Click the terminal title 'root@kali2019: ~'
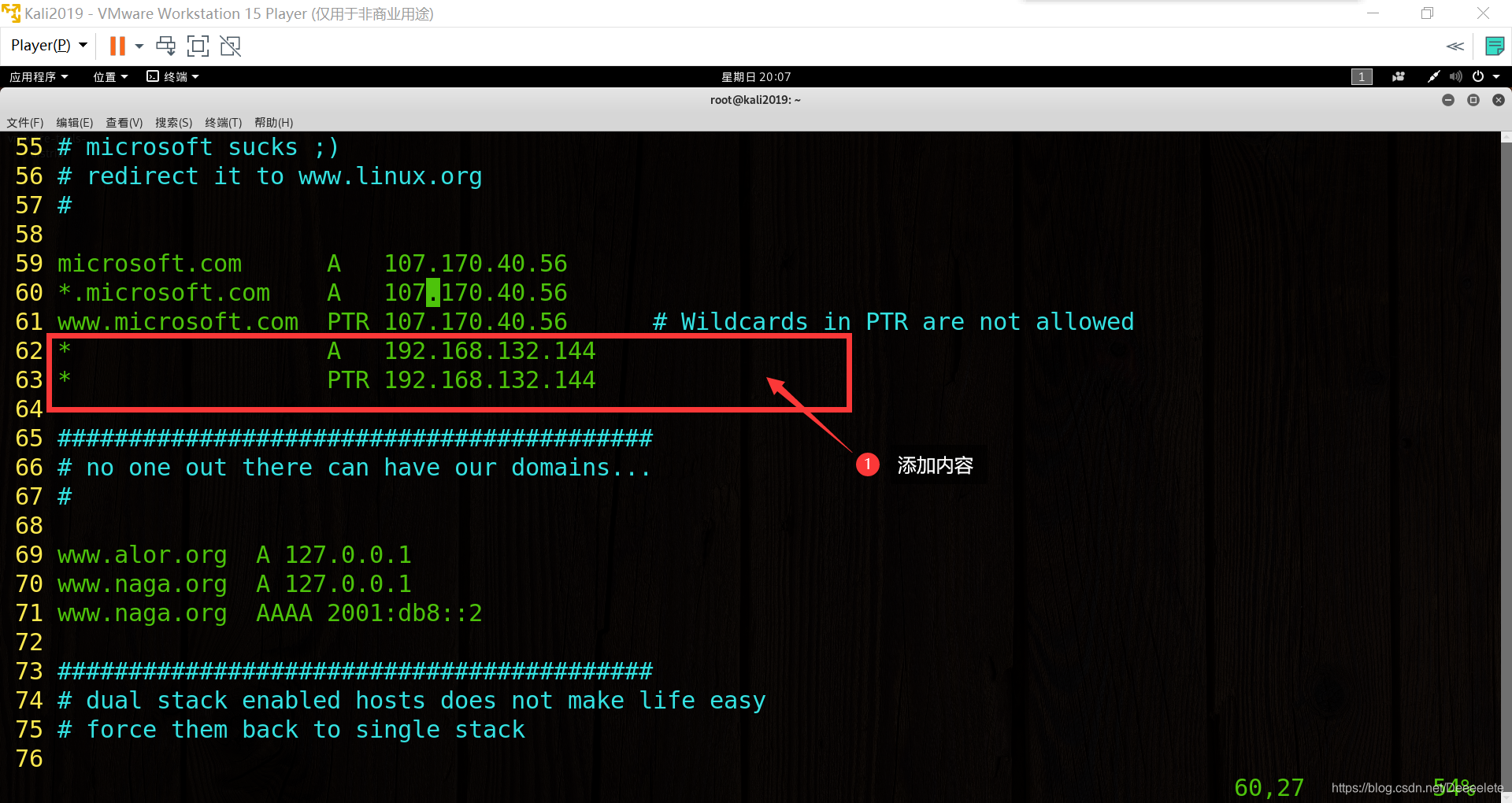Viewport: 1512px width, 803px height. pos(755,100)
